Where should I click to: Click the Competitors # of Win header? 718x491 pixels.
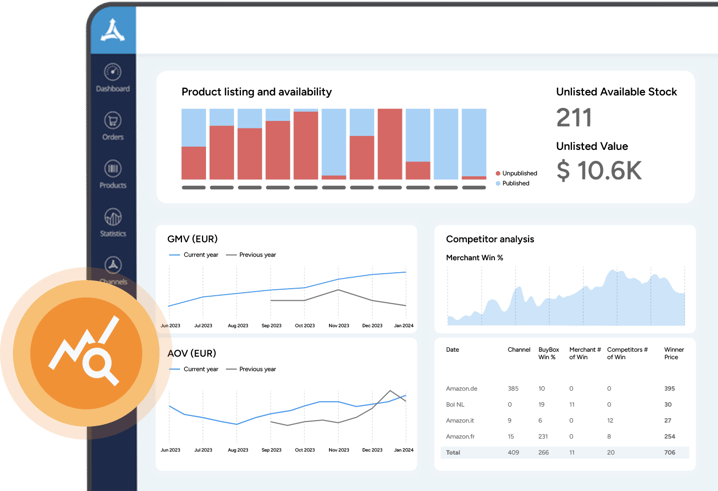(x=627, y=353)
